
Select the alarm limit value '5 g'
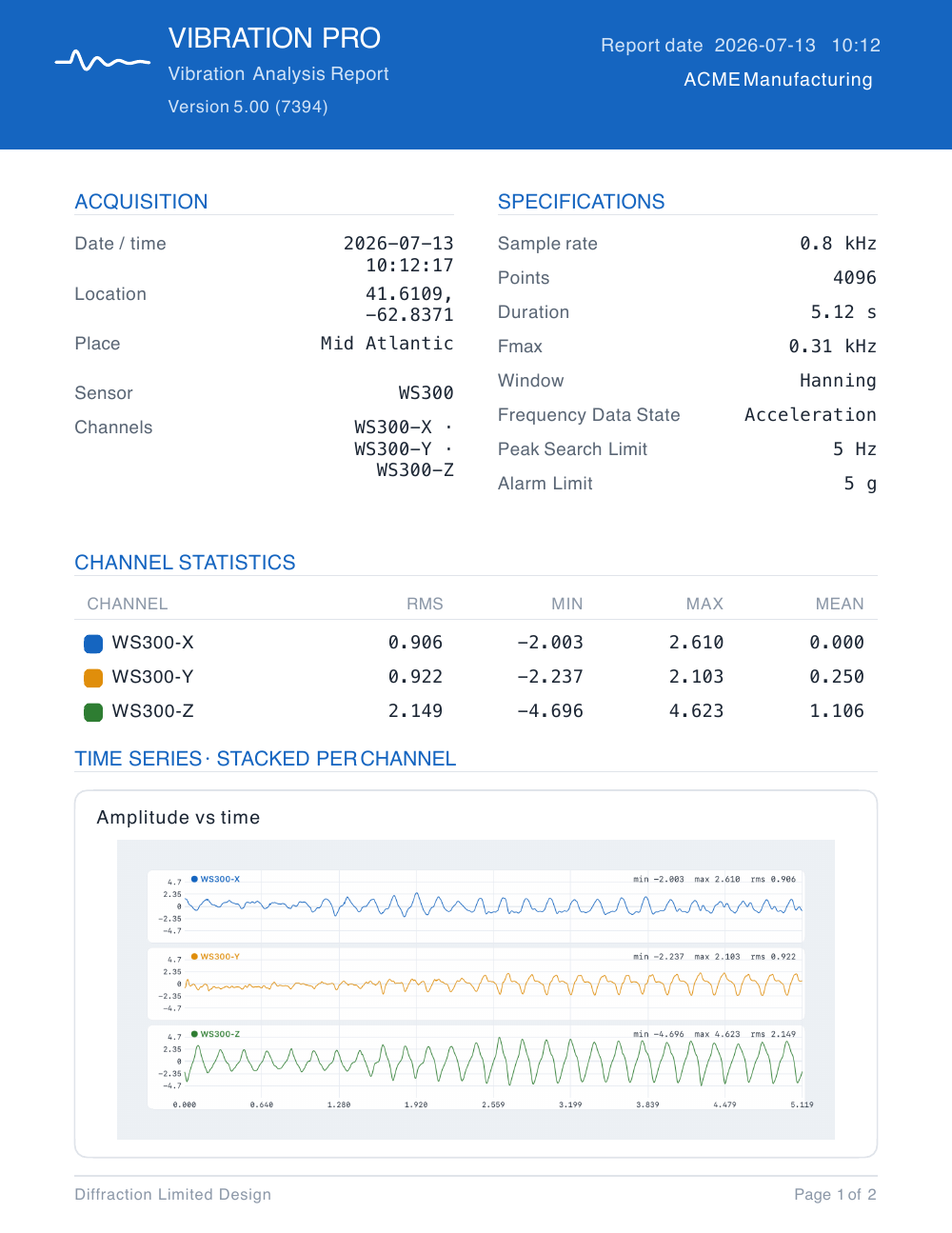861,484
